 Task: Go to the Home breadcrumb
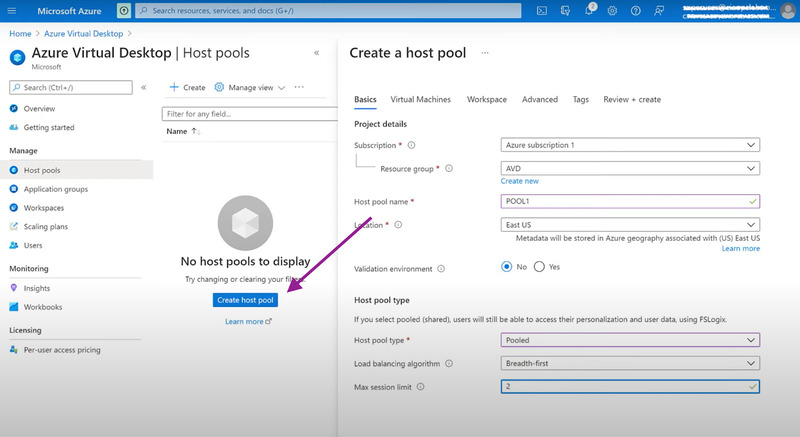click(x=20, y=34)
